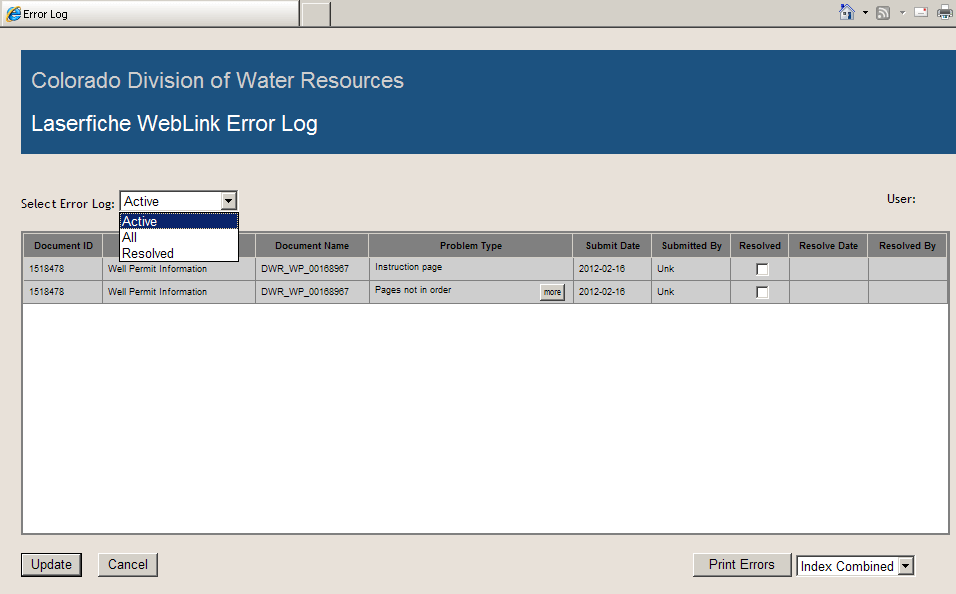Click the Internet Explorer icon on Error Log tab
The width and height of the screenshot is (956, 594).
click(x=13, y=13)
